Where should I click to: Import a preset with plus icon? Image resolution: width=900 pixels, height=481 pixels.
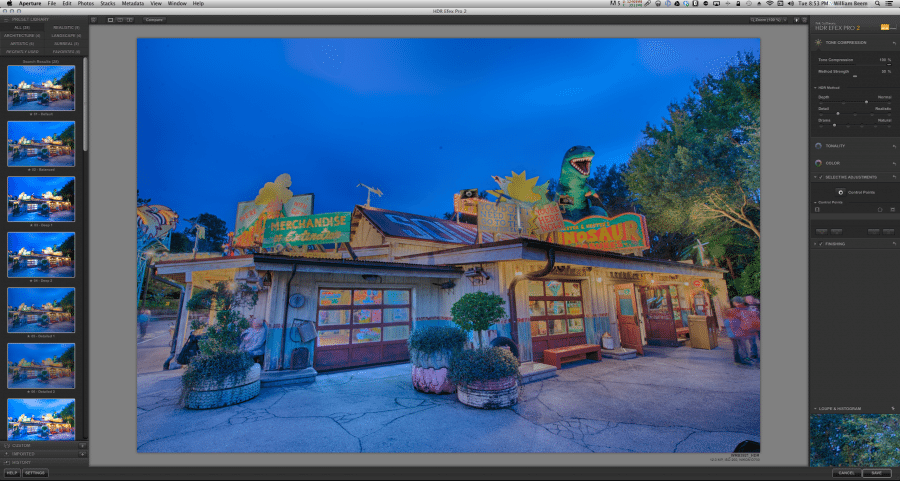click(x=82, y=454)
